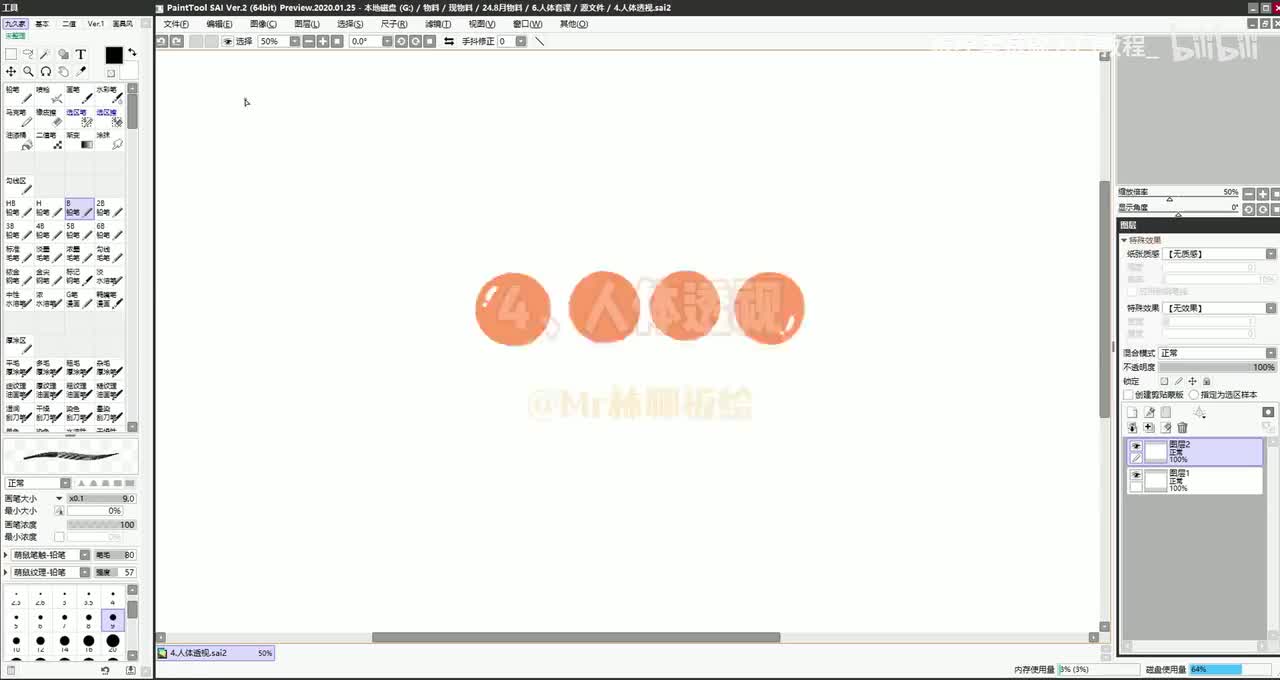Click the horizontal canvas scrollbar
Image resolution: width=1280 pixels, height=680 pixels.
click(576, 637)
